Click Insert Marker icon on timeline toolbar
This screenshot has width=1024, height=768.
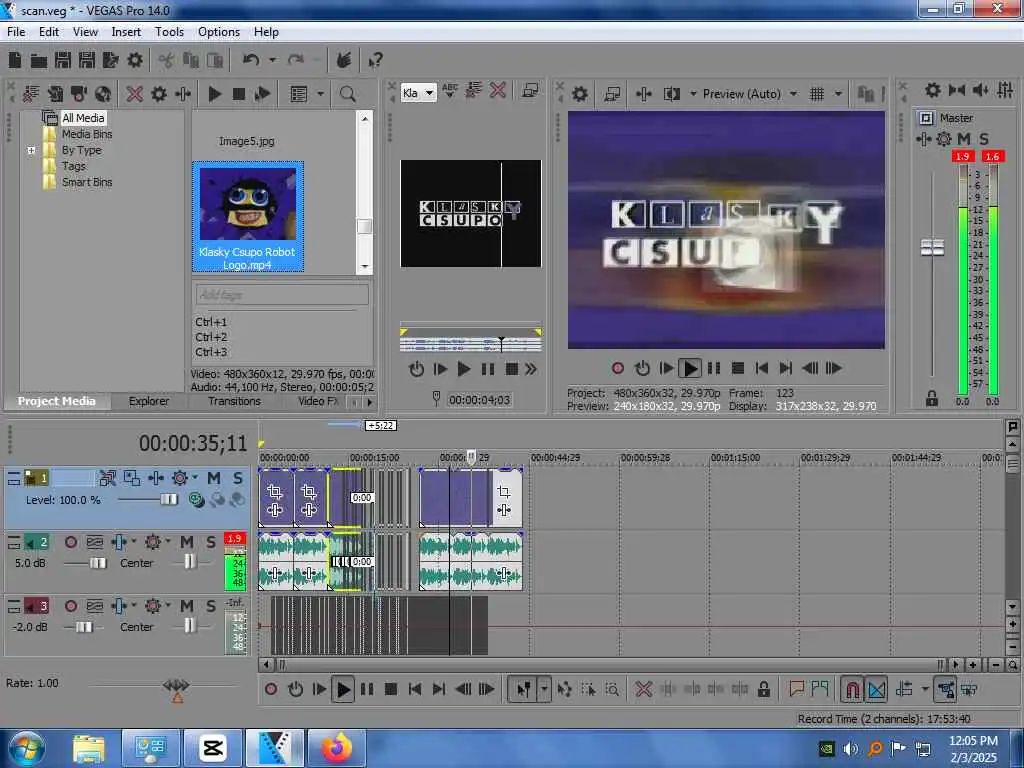pos(796,689)
